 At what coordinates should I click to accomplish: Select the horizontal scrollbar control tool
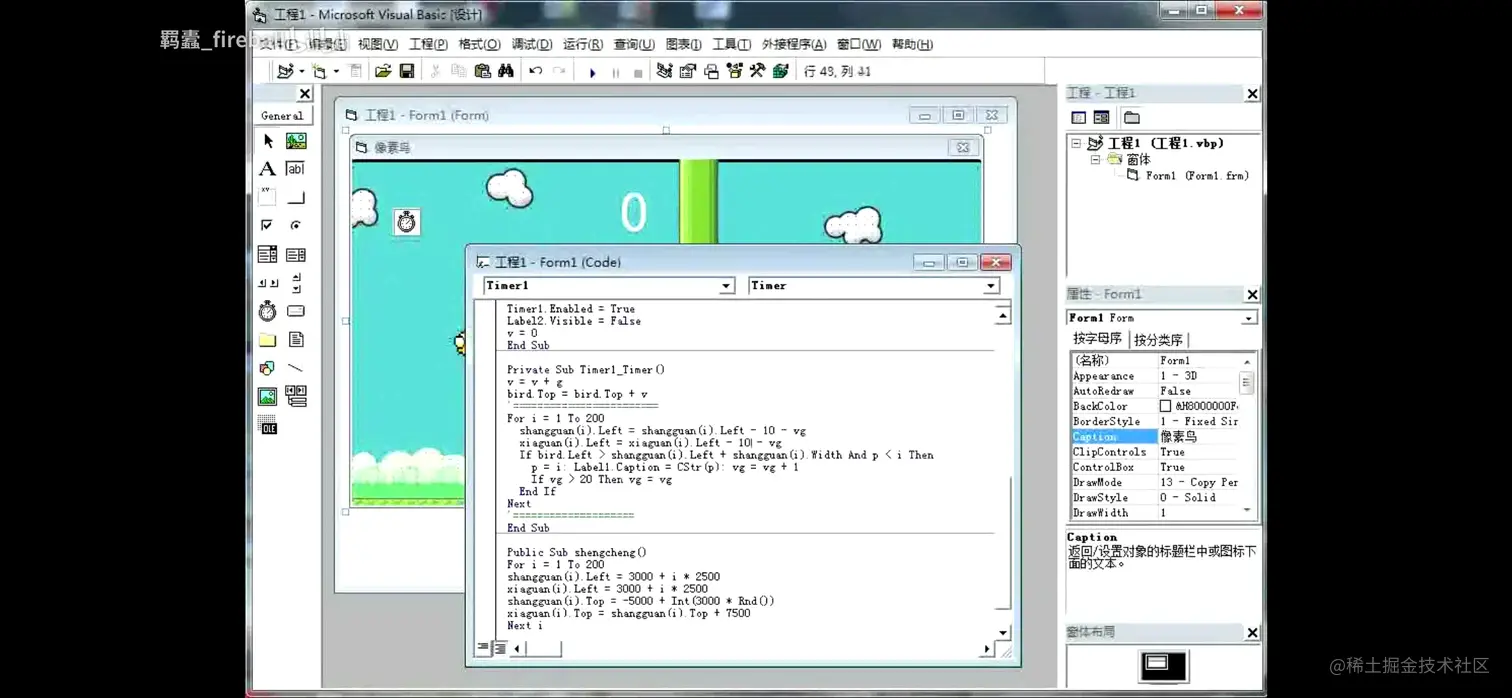(268, 283)
